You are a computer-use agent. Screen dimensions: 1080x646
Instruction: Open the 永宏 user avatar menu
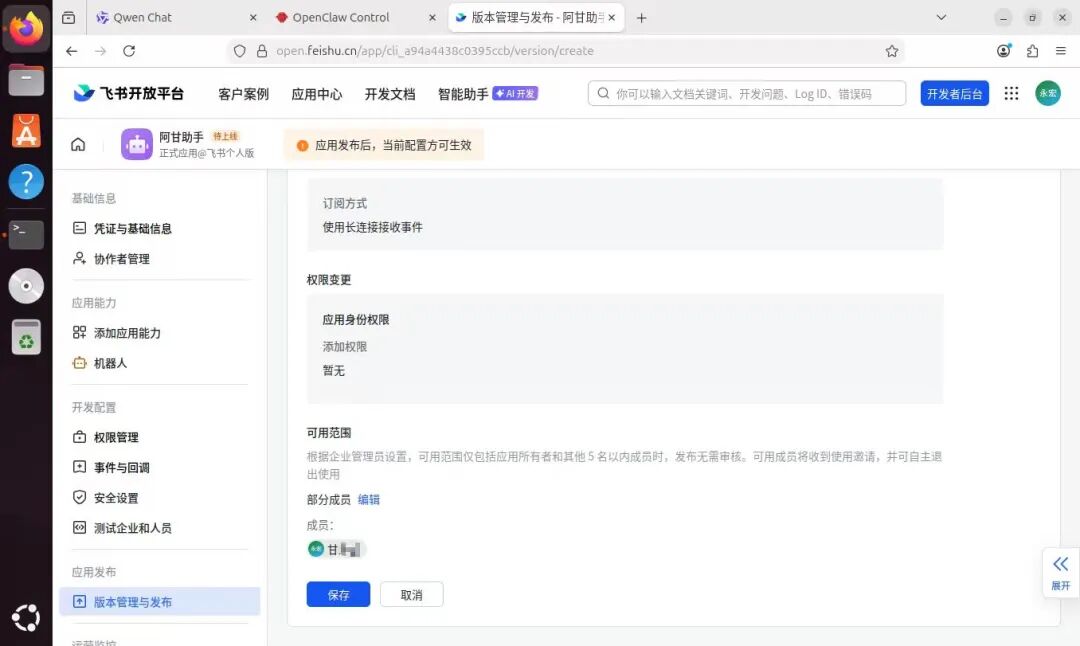tap(1047, 93)
